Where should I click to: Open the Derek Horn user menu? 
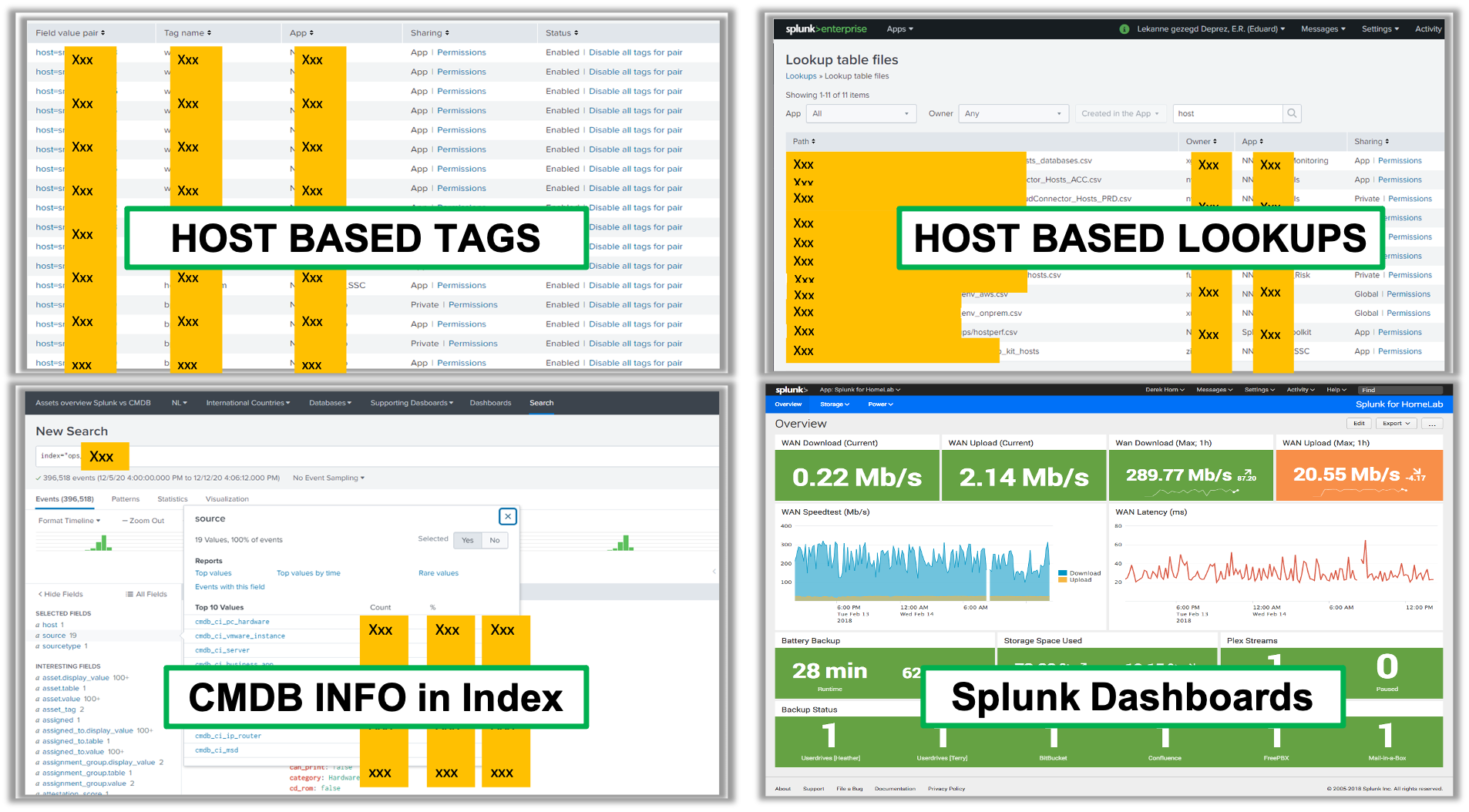click(1165, 390)
